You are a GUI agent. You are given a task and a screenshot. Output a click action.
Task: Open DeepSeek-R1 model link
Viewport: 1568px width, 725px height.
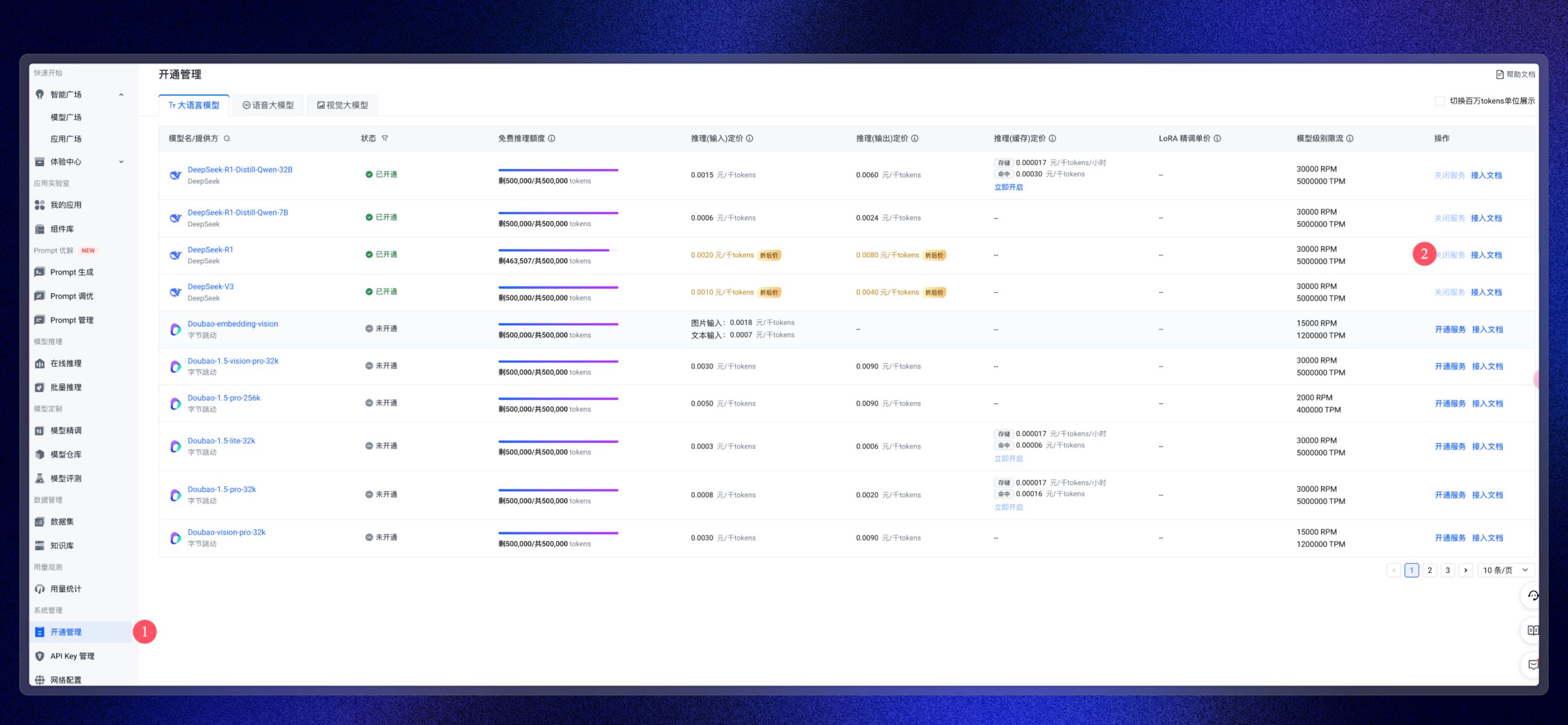(x=210, y=250)
